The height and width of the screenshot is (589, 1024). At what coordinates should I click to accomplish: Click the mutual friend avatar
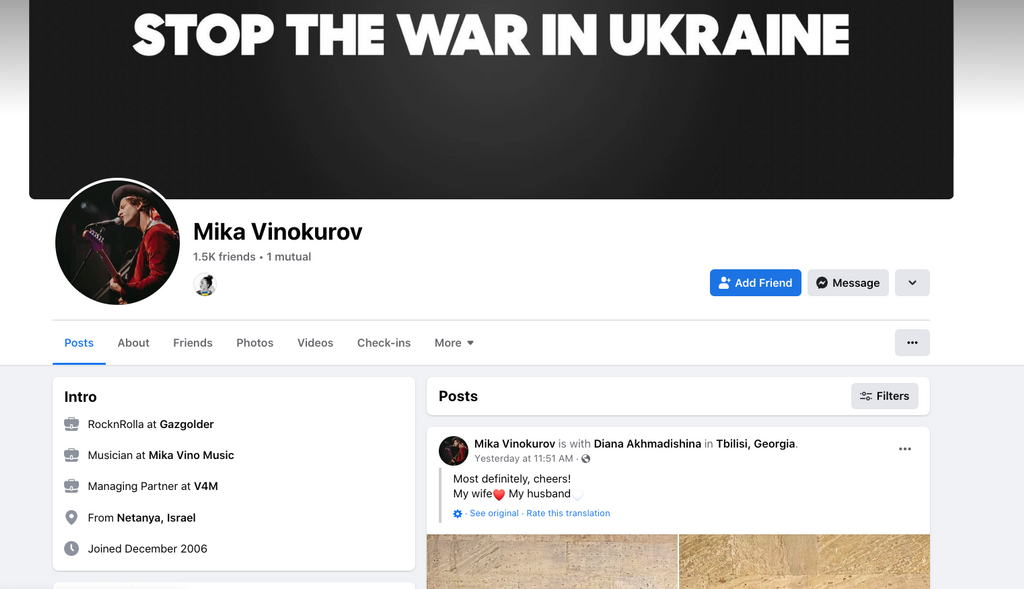click(204, 285)
